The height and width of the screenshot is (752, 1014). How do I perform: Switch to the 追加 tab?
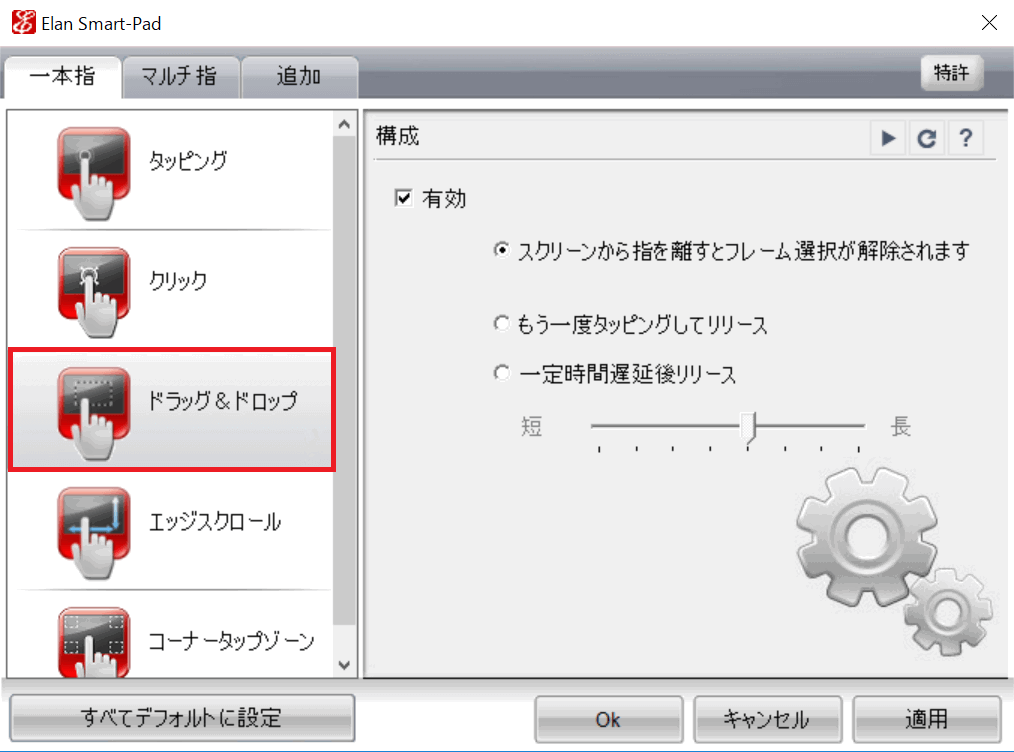299,76
